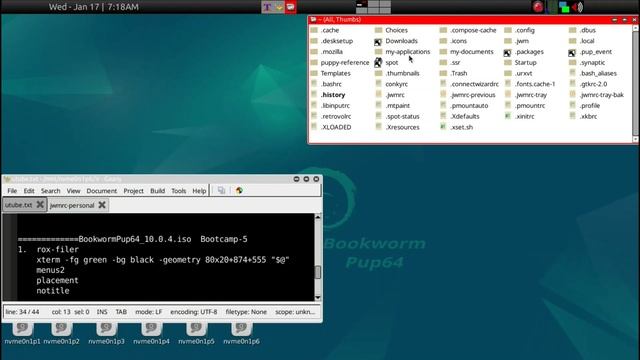Open the my-applications folder

click(402, 52)
